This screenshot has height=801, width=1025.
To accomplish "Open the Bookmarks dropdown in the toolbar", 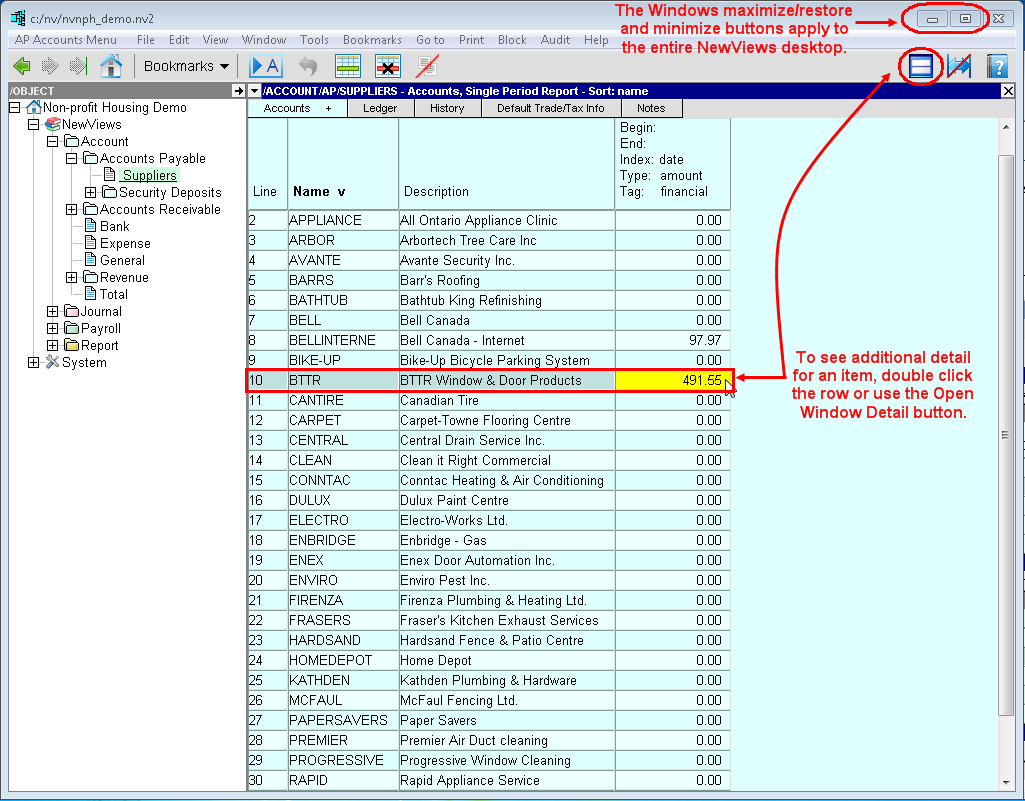I will (186, 66).
